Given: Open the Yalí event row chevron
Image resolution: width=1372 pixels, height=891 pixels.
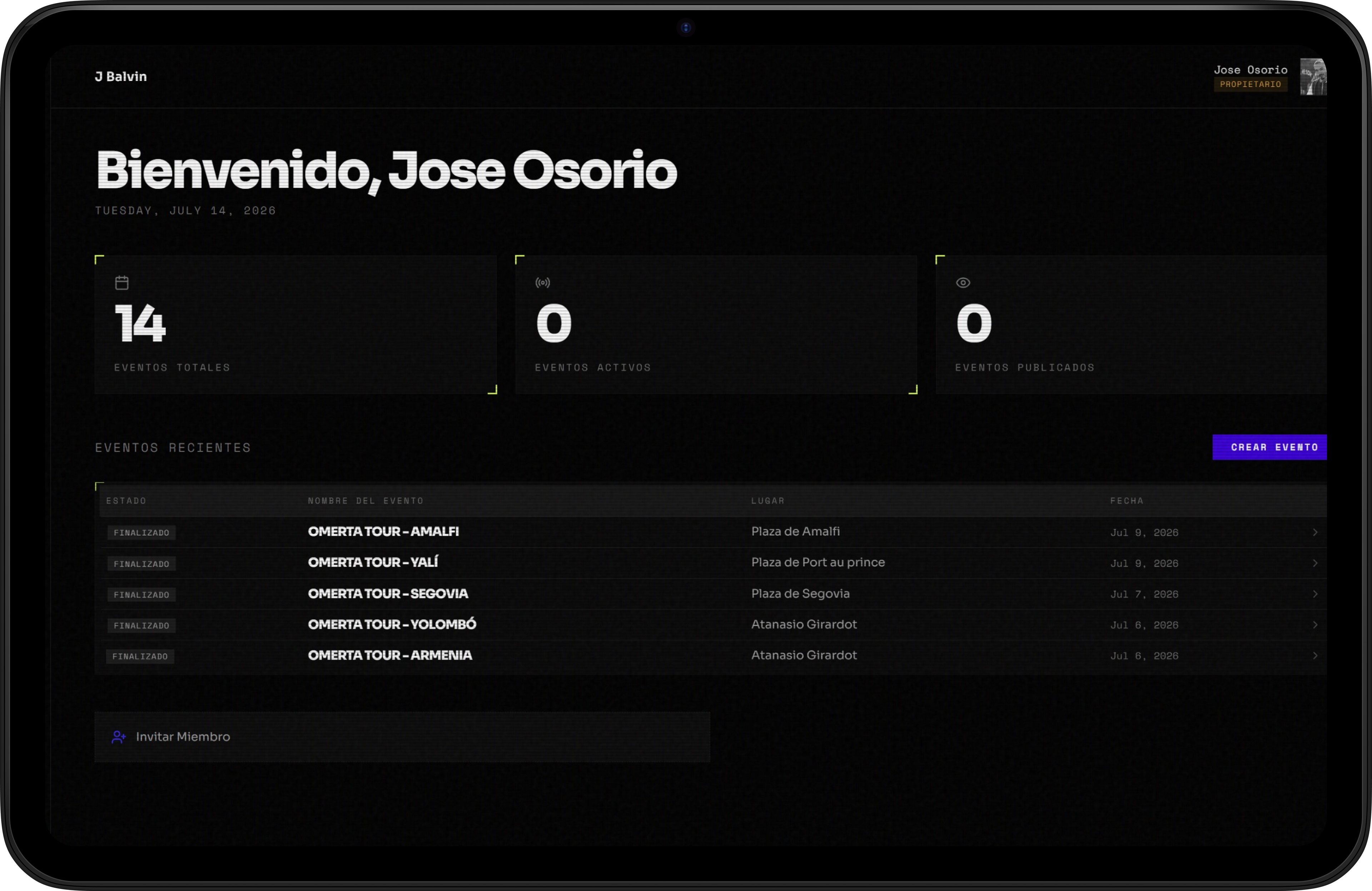Looking at the screenshot, I should point(1315,563).
